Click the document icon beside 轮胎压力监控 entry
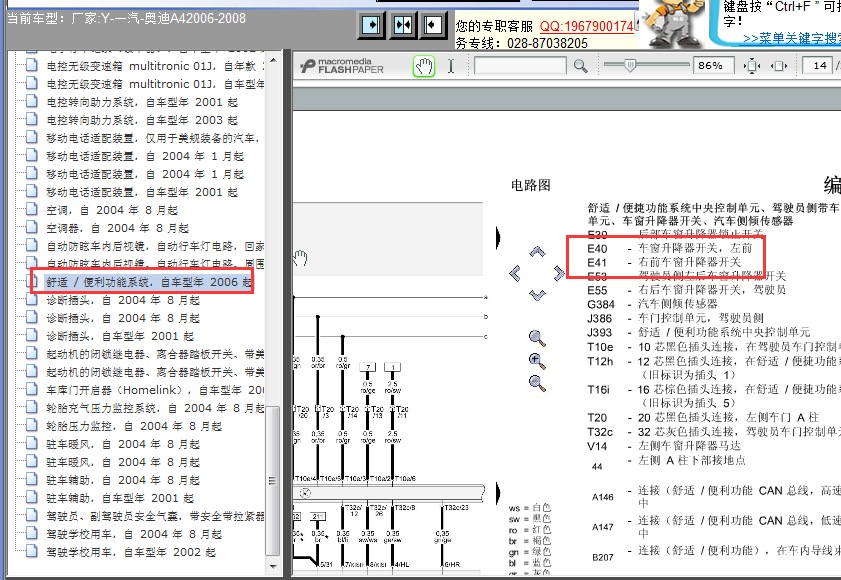The image size is (841, 580). point(32,425)
